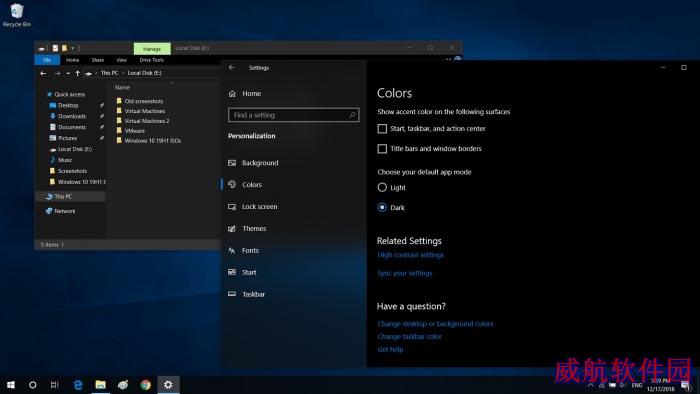Click the Lock screen icon in Settings
The height and width of the screenshot is (394, 700).
[x=232, y=207]
